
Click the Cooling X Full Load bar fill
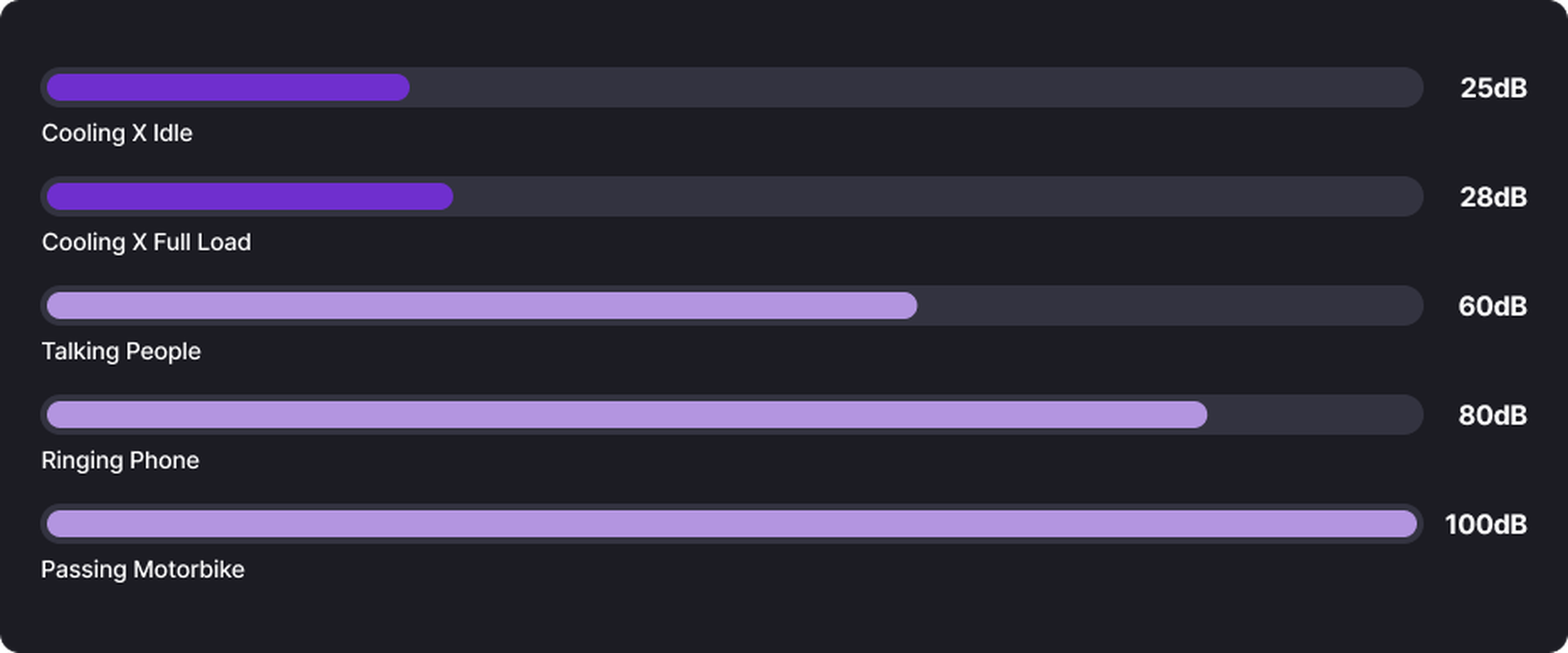250,197
